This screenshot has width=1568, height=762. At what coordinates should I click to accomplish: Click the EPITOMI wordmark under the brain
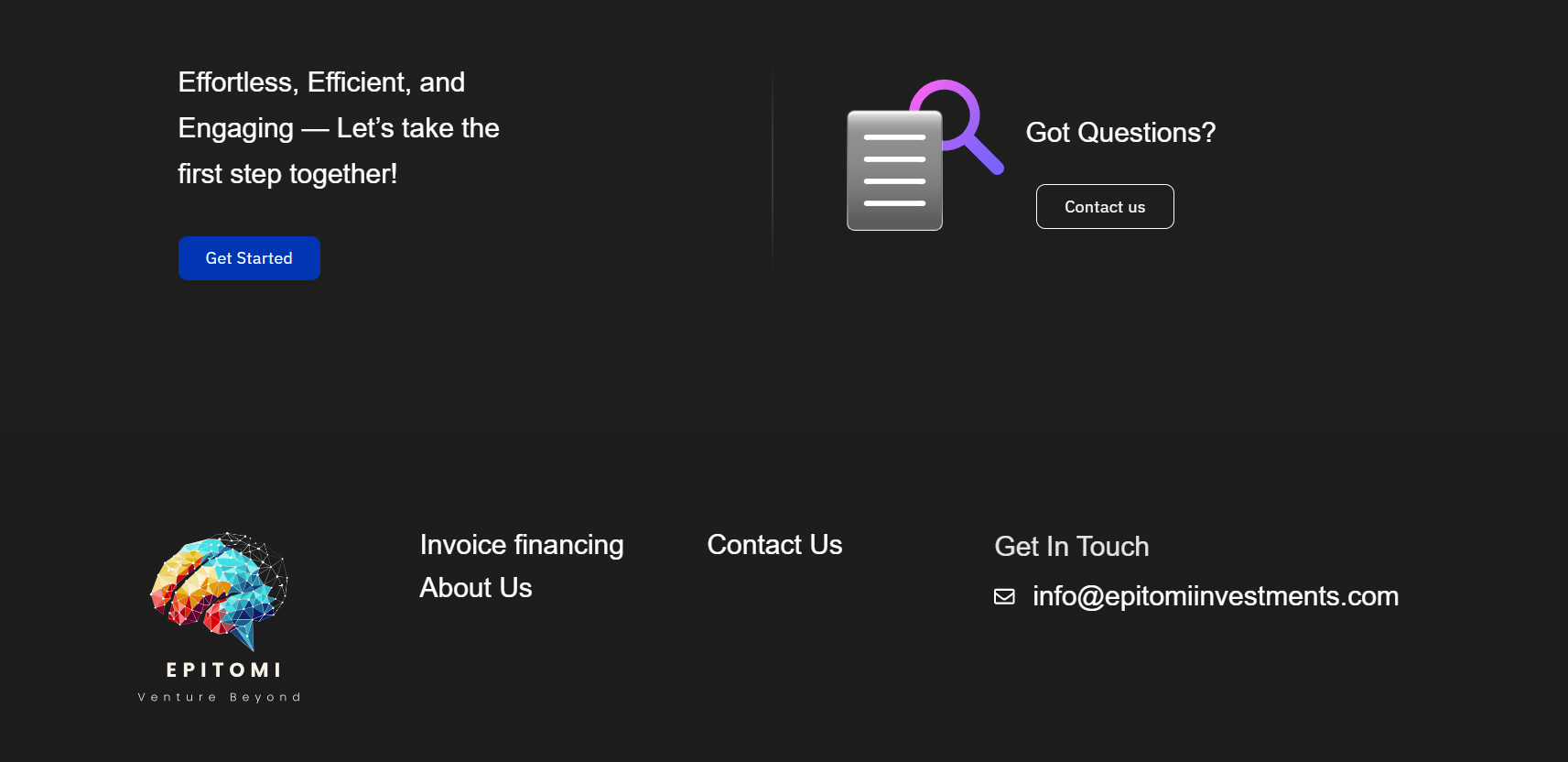pos(223,670)
